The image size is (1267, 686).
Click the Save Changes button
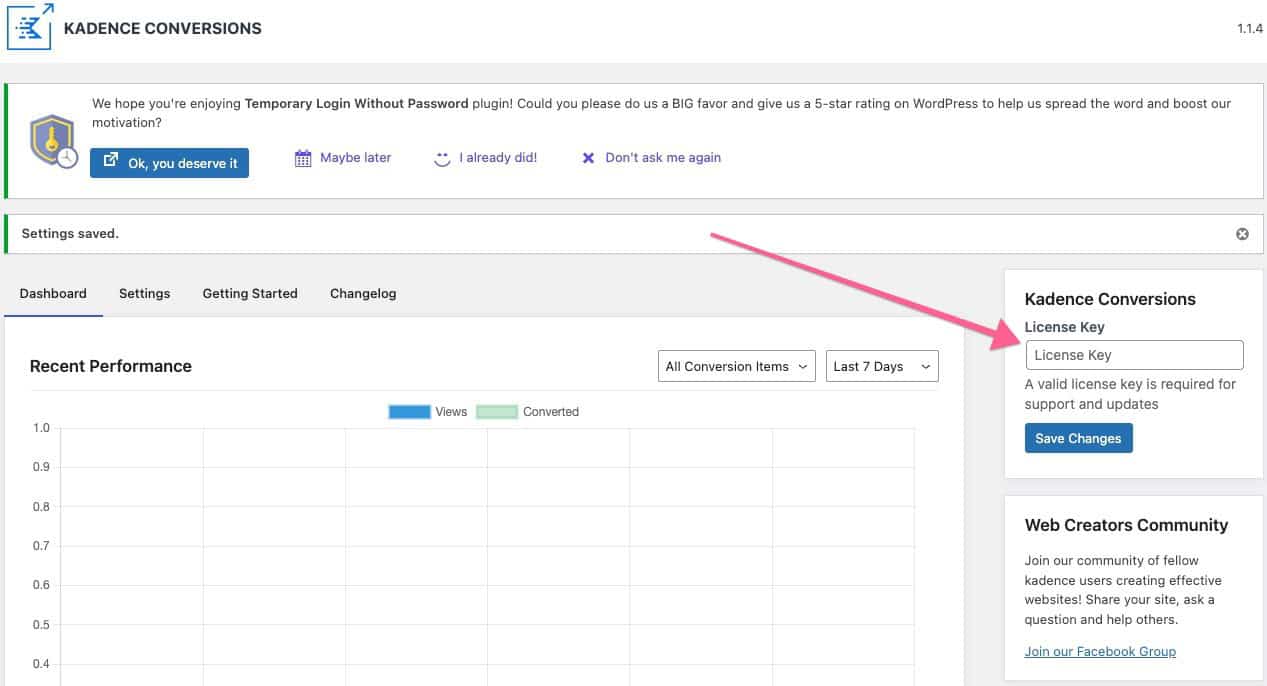tap(1078, 439)
